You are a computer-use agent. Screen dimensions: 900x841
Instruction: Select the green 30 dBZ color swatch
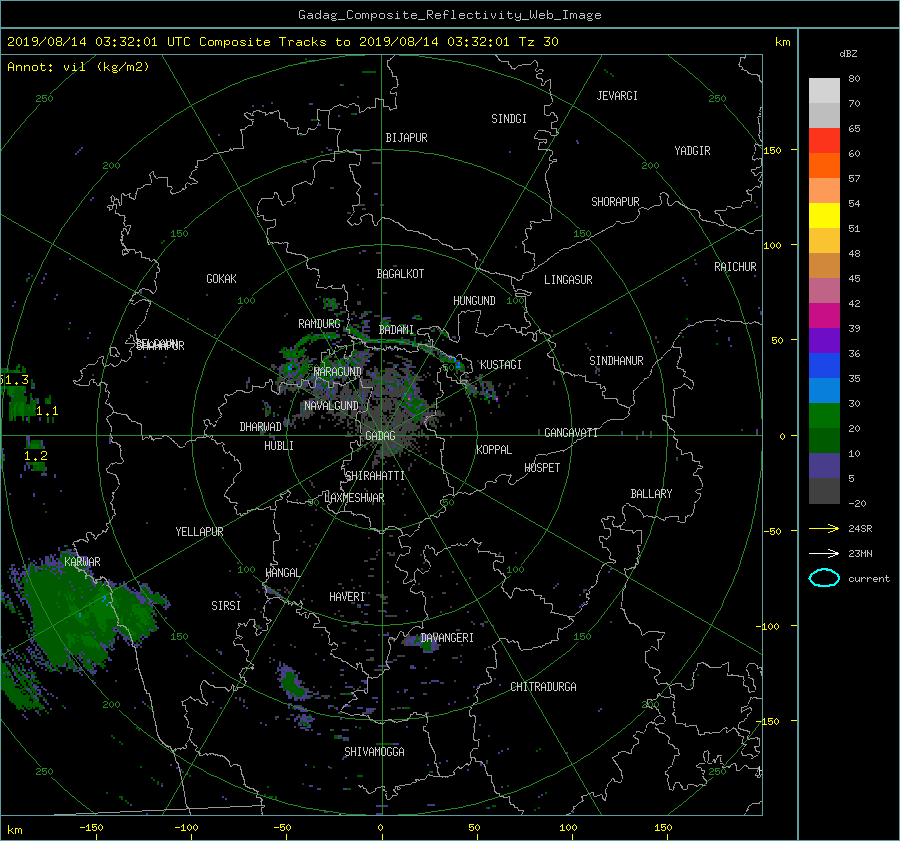coord(824,415)
